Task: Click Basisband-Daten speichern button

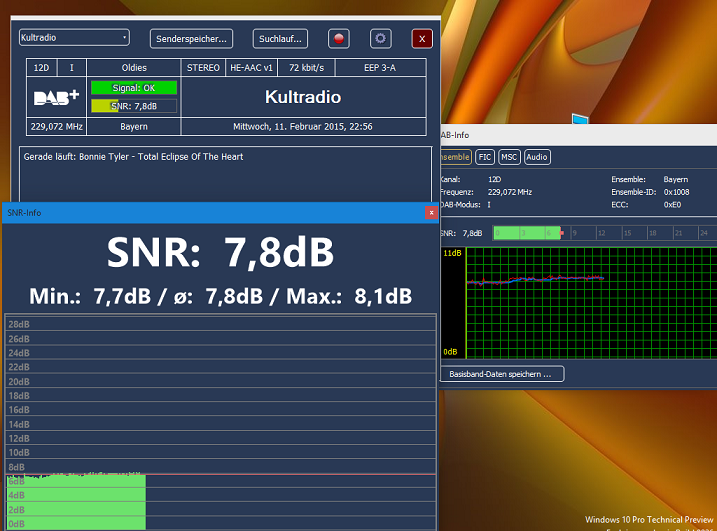Action: tap(502, 374)
